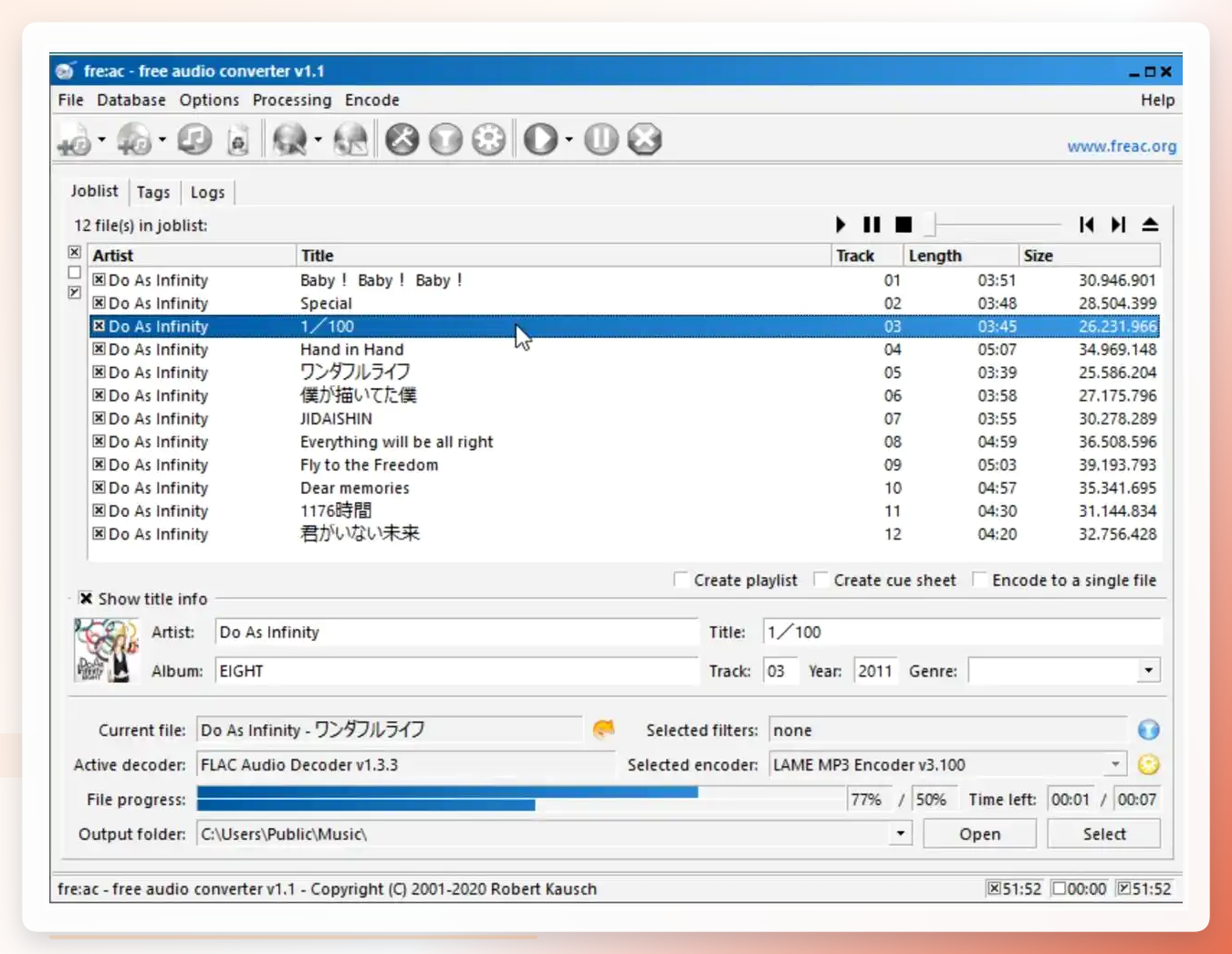Open the Start encoding dropdown arrow
Viewport: 1232px width, 954px height.
click(568, 140)
